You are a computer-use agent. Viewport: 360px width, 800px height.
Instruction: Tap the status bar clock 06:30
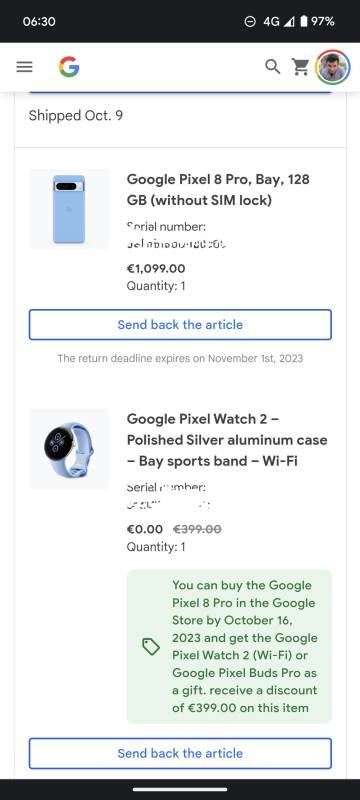pos(39,21)
